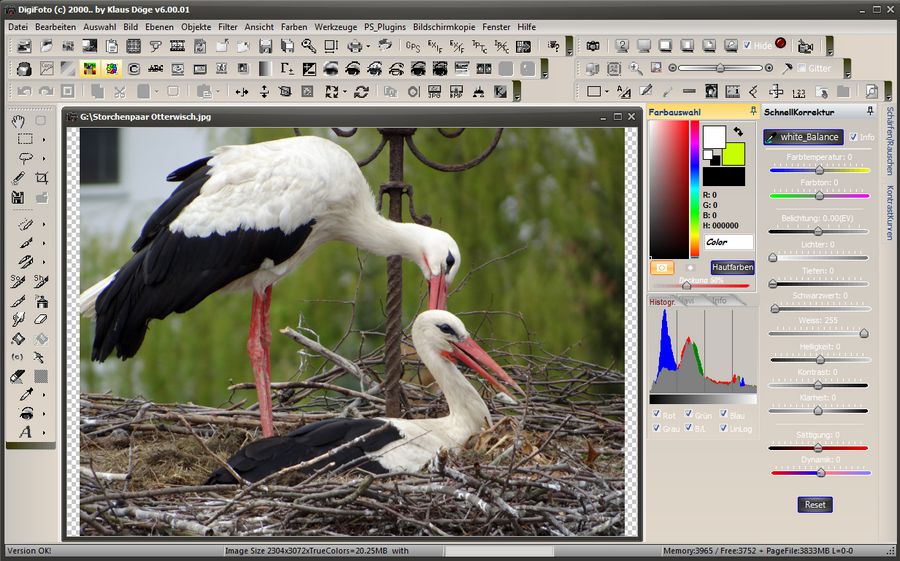The height and width of the screenshot is (561, 900).
Task: Open the PS_Plugins menu
Action: [x=384, y=26]
